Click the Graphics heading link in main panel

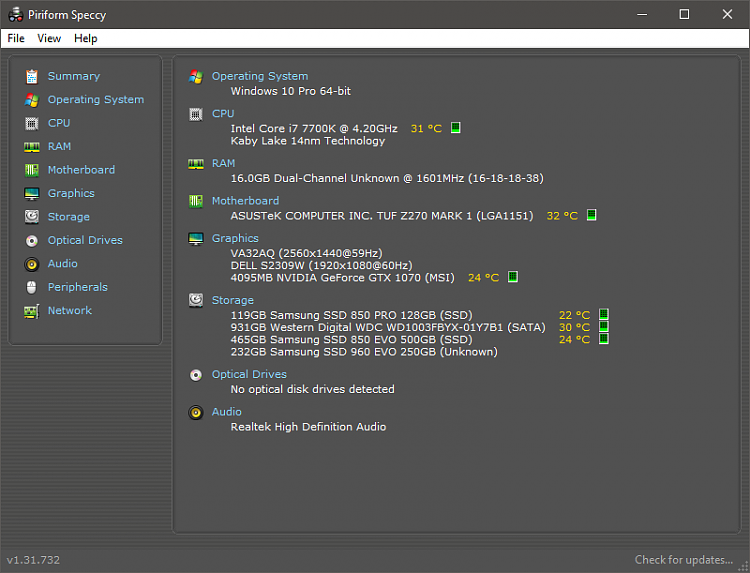point(235,238)
